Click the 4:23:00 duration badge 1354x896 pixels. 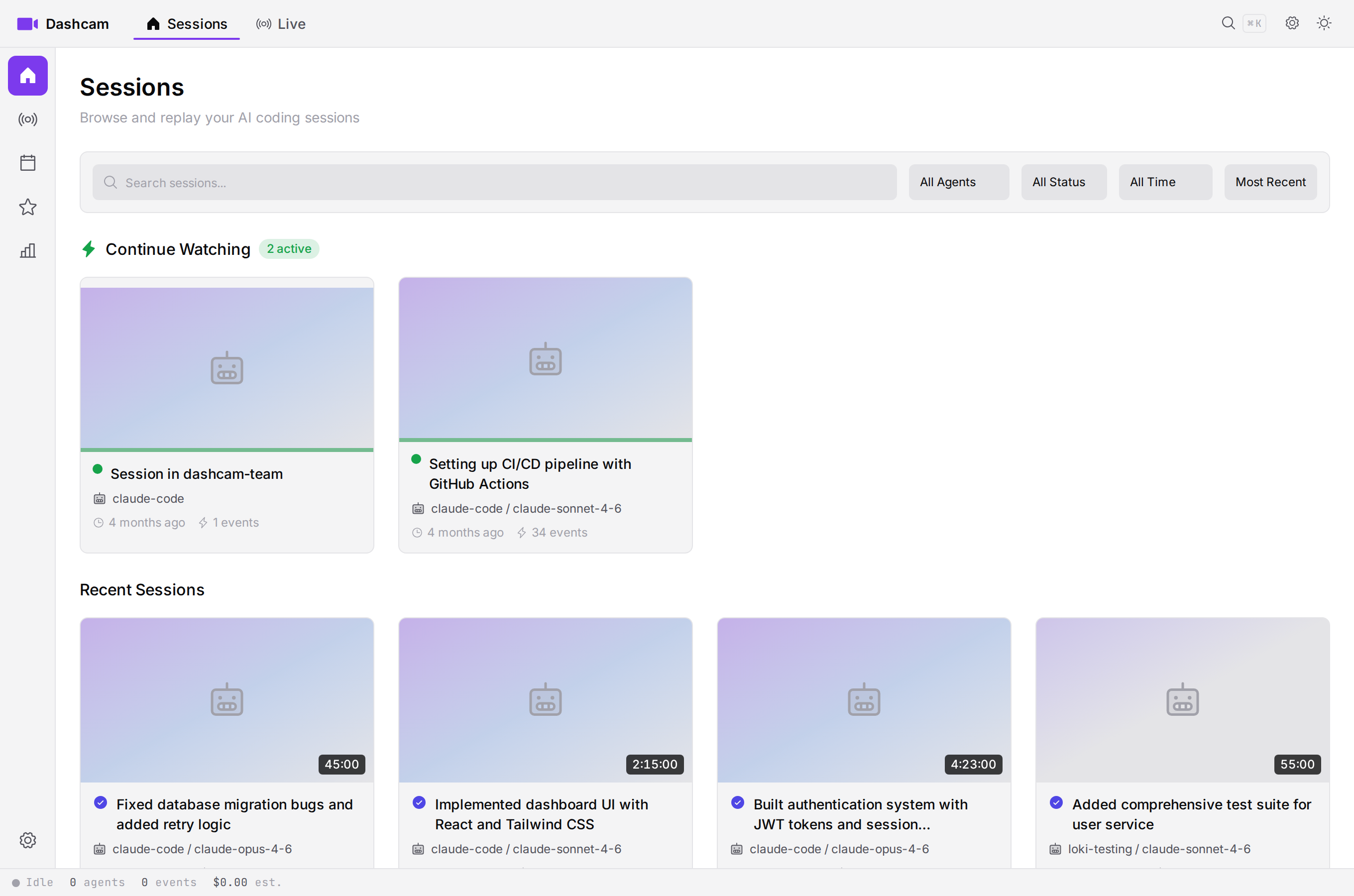(973, 765)
